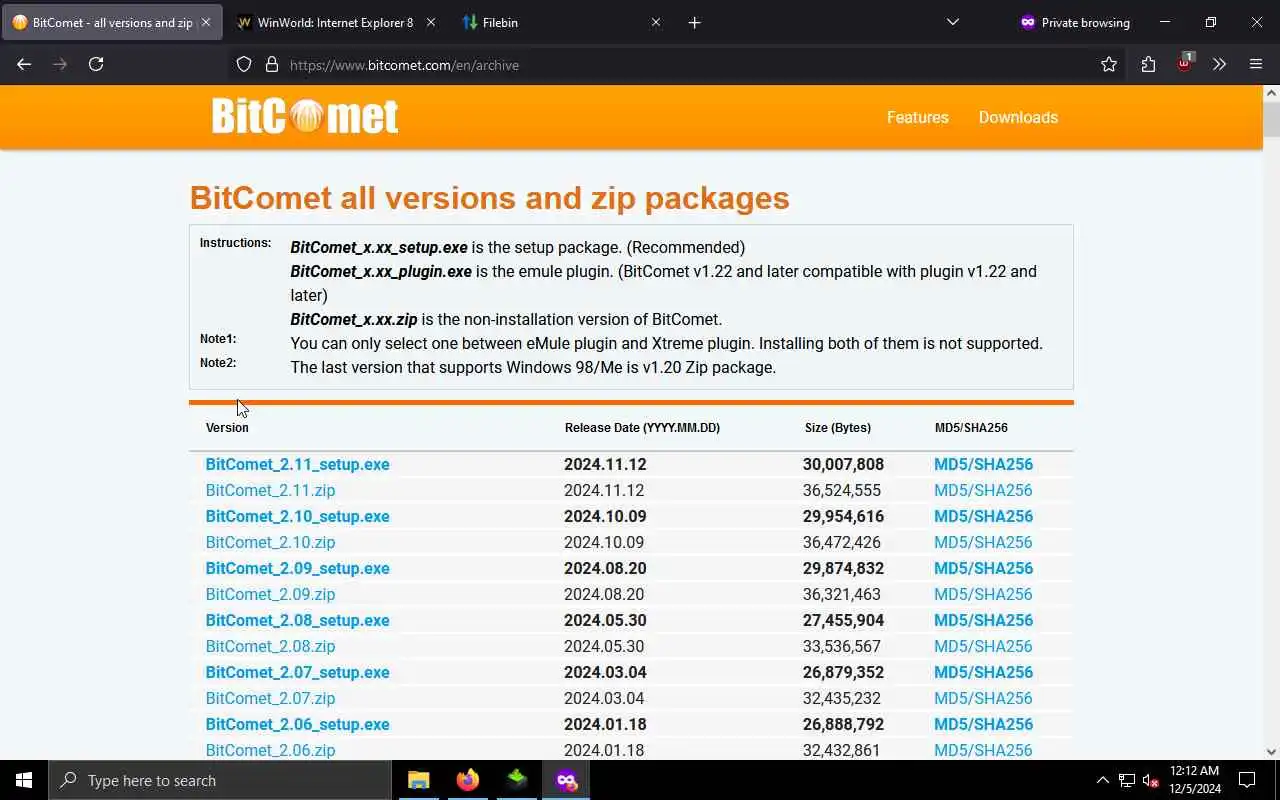Open Firefox private browsing taskbar icon
Image resolution: width=1280 pixels, height=800 pixels.
(566, 780)
